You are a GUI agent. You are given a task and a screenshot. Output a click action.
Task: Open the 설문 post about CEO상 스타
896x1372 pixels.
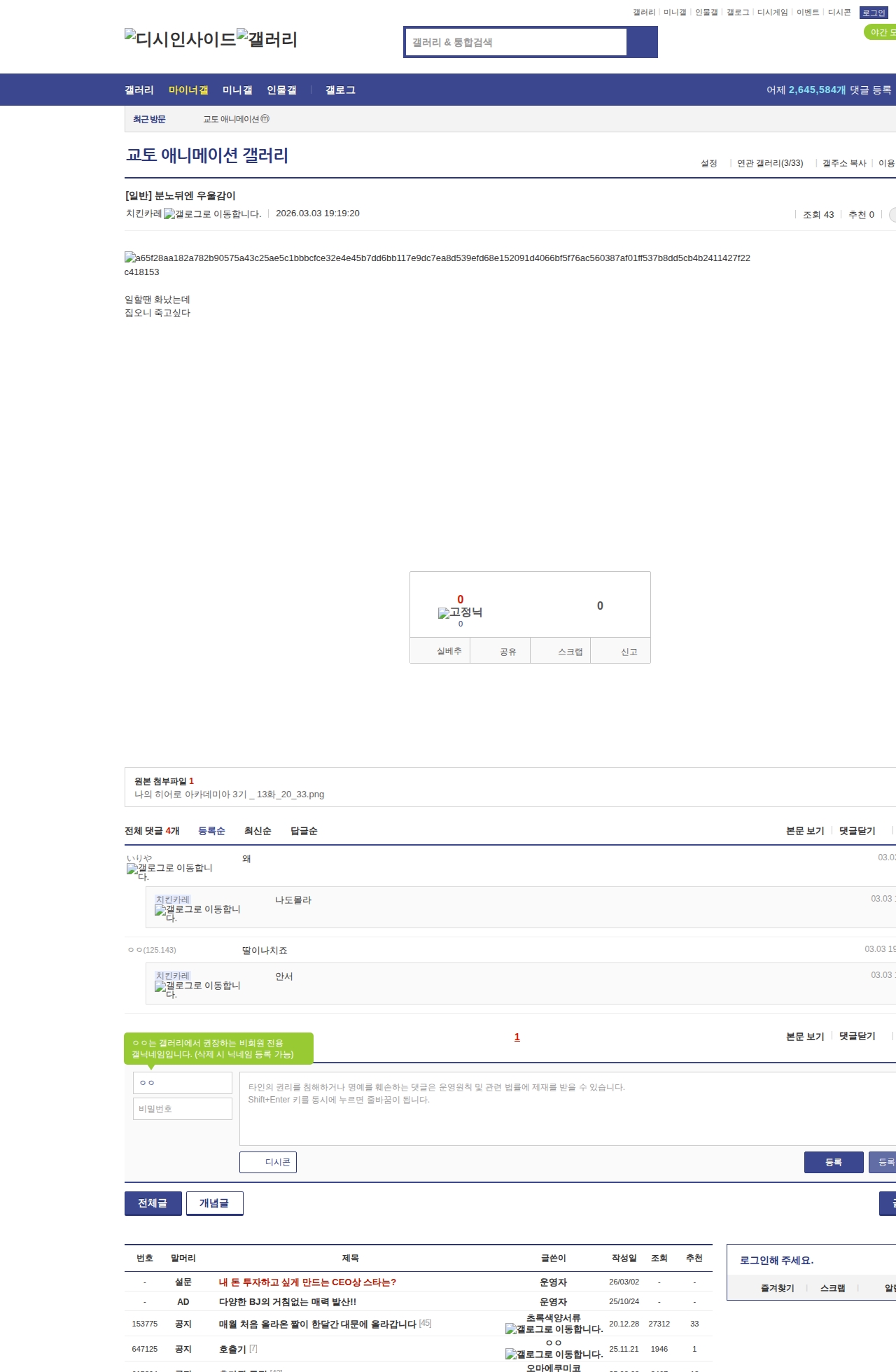(x=307, y=1282)
